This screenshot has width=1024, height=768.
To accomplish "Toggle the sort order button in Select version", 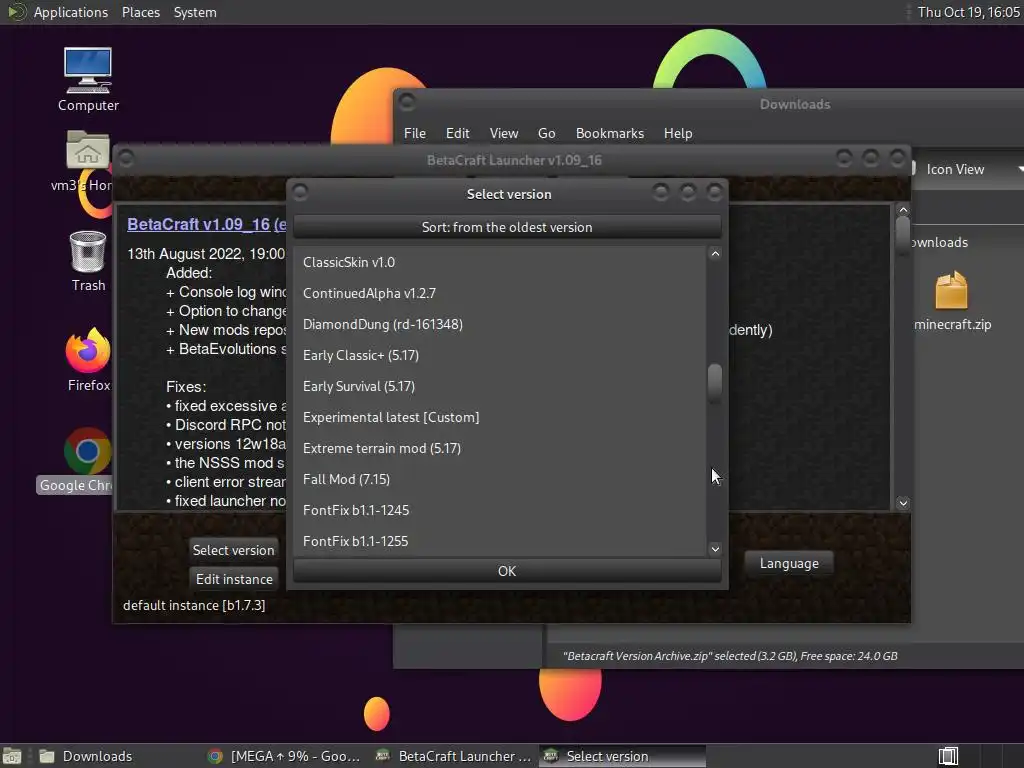I will [x=507, y=227].
